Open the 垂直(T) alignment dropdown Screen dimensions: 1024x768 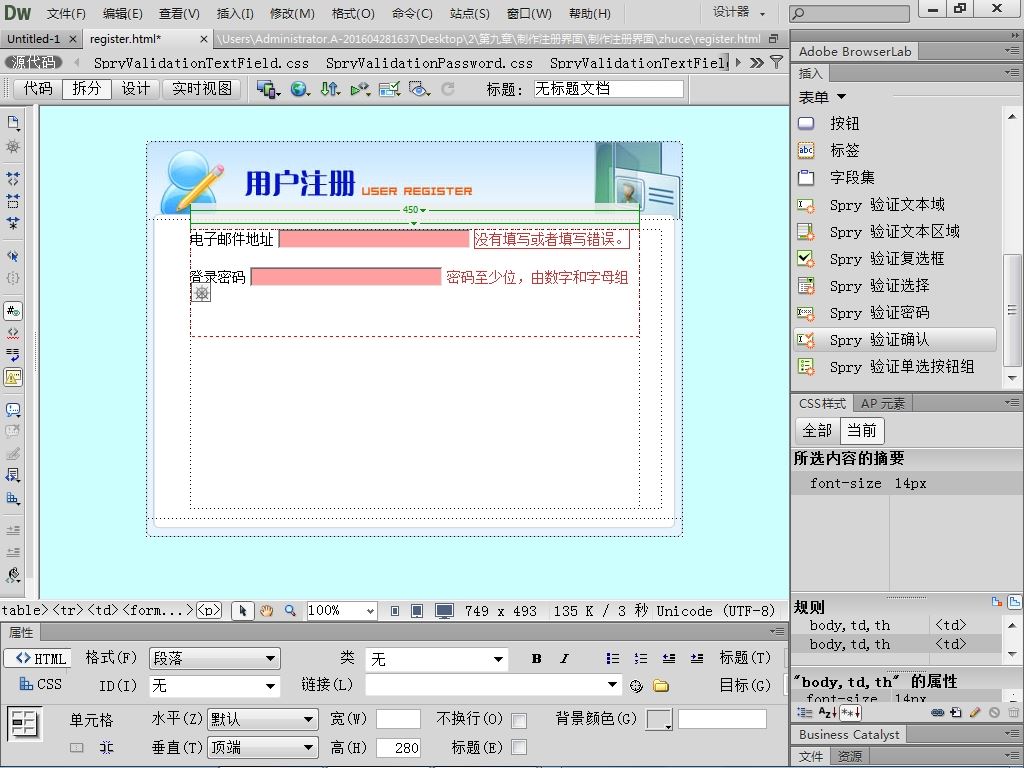click(x=263, y=747)
